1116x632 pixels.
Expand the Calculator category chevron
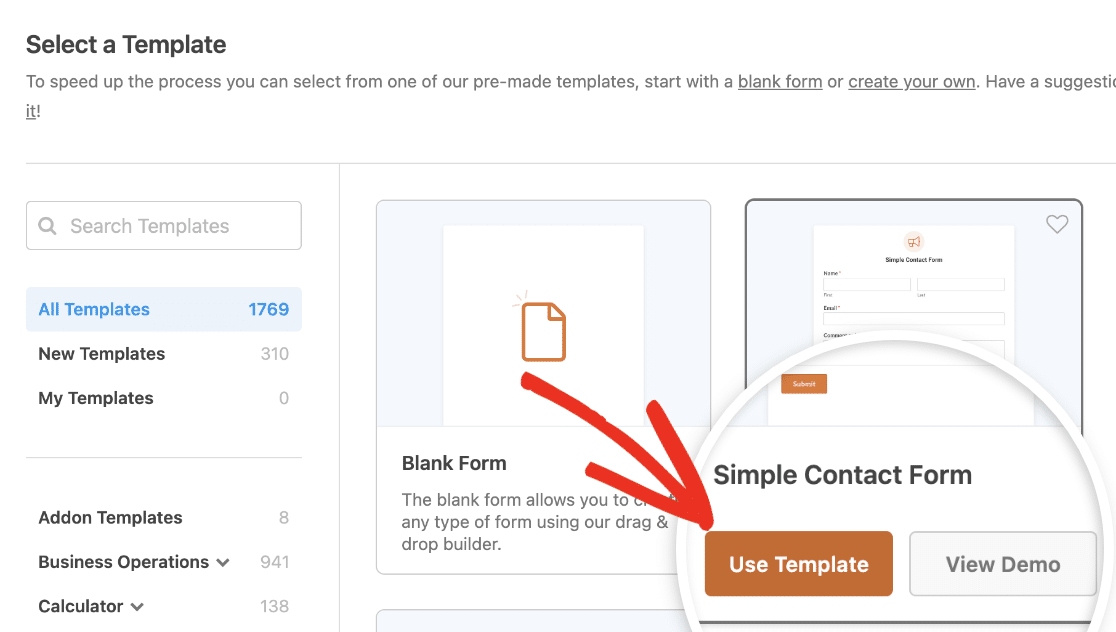click(x=137, y=607)
